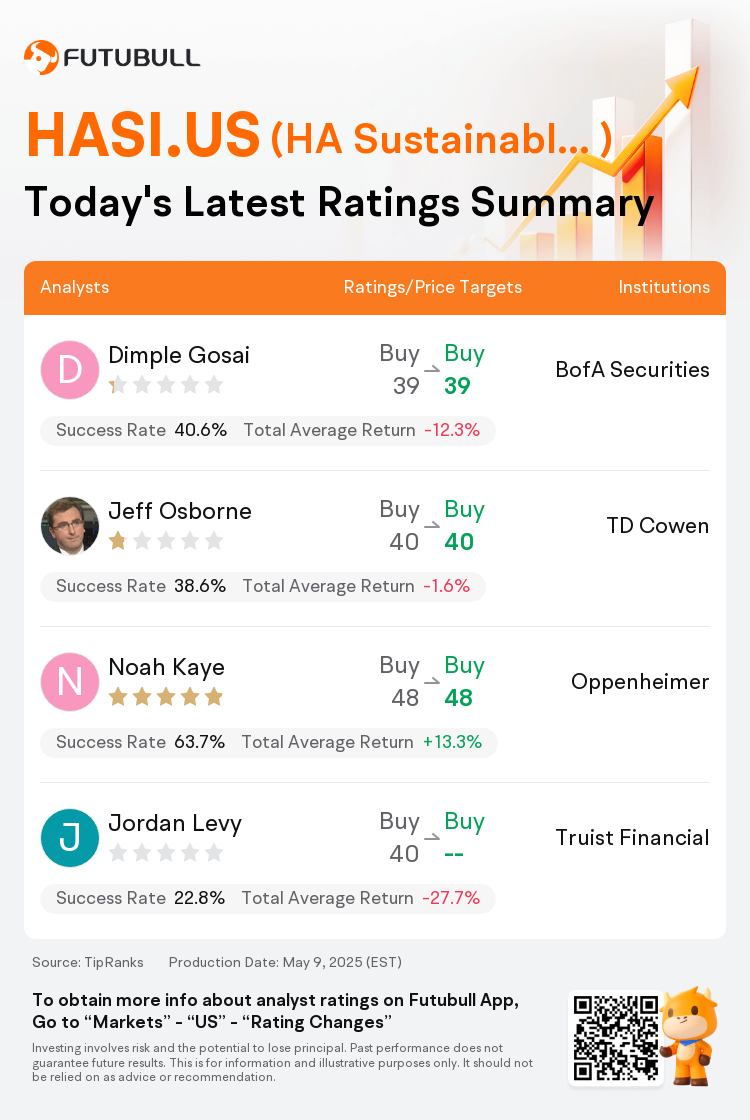Click the Truist Financial institution name

point(632,837)
